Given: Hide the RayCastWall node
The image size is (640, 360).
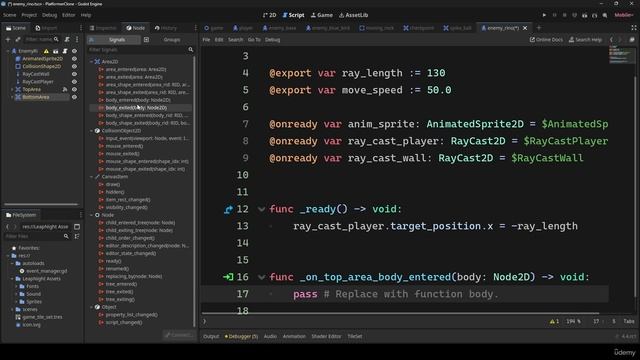Looking at the screenshot, I should pyautogui.click(x=74, y=74).
